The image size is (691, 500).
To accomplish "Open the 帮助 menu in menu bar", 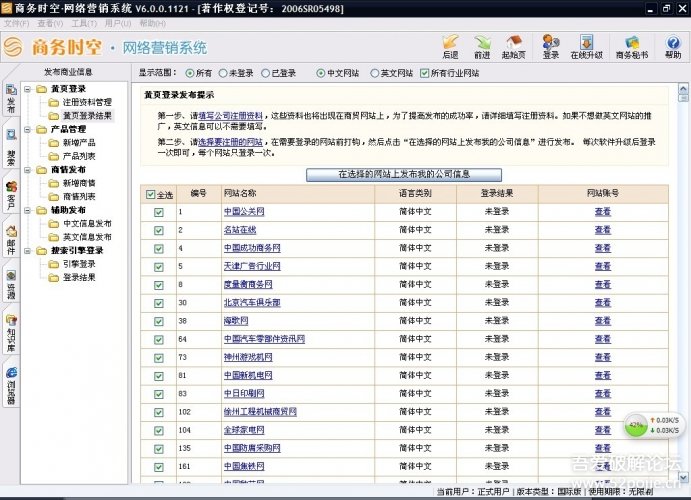I will click(152, 23).
